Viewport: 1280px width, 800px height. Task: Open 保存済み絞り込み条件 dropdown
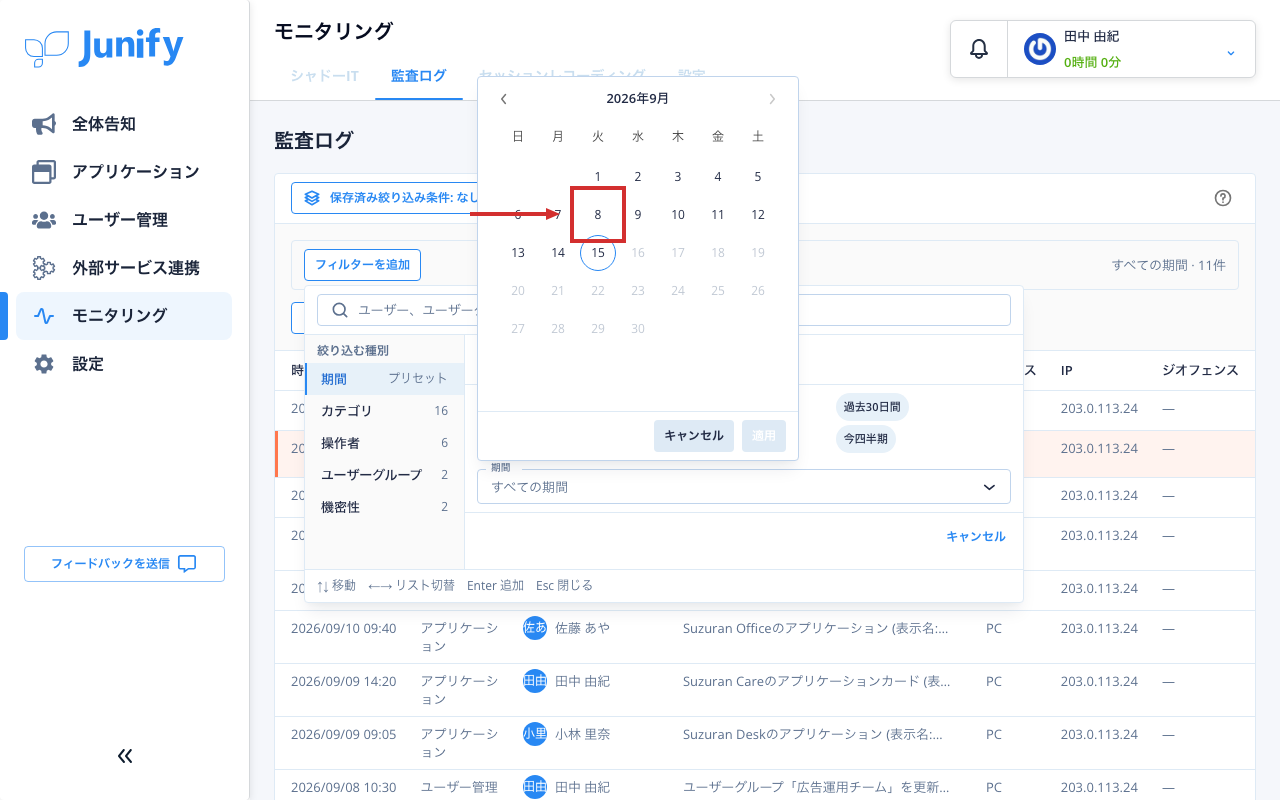pyautogui.click(x=386, y=198)
